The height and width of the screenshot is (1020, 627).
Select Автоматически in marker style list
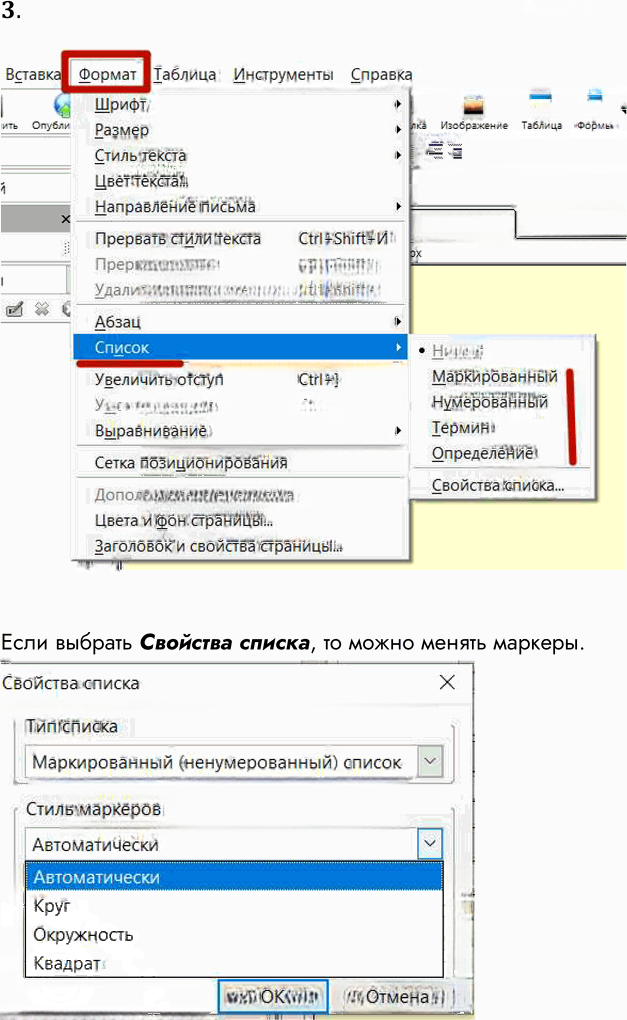point(234,877)
